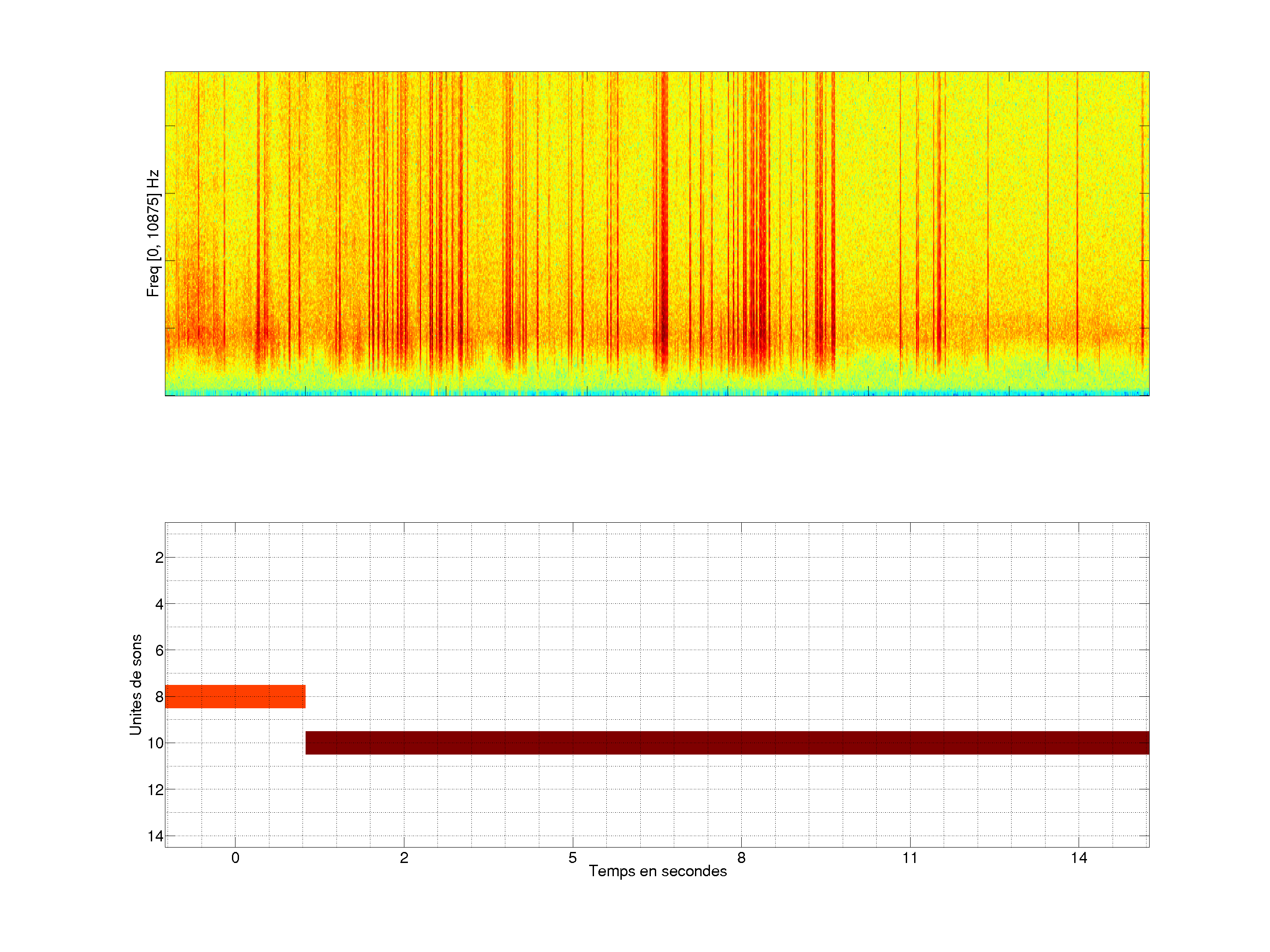Click y-axis tick label 12
Screen dimensions: 1270x952
click(156, 790)
